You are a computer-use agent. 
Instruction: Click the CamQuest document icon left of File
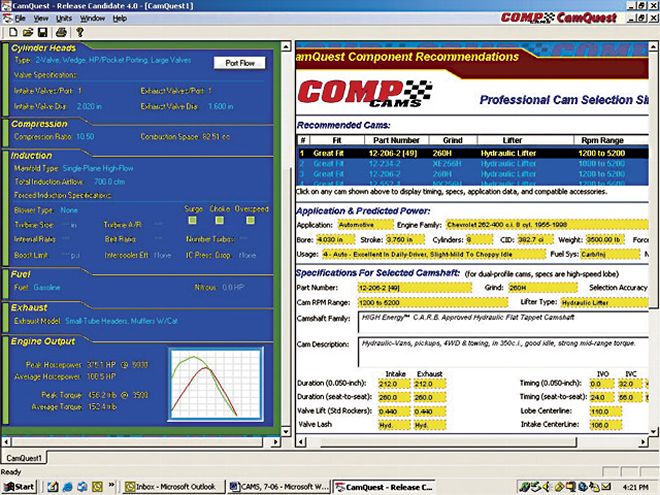coord(7,19)
